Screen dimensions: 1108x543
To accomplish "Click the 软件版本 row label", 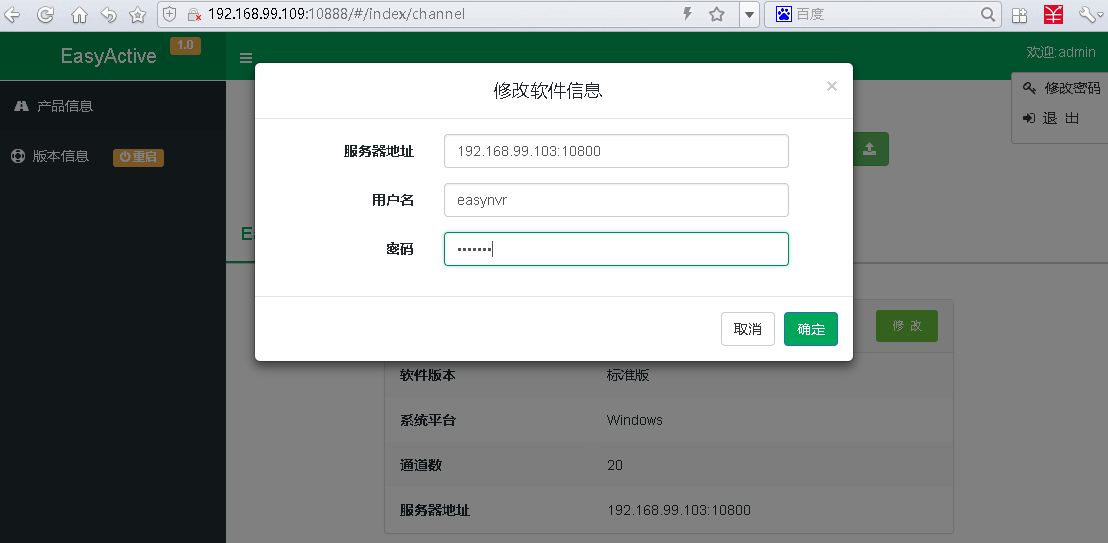I will pos(428,375).
